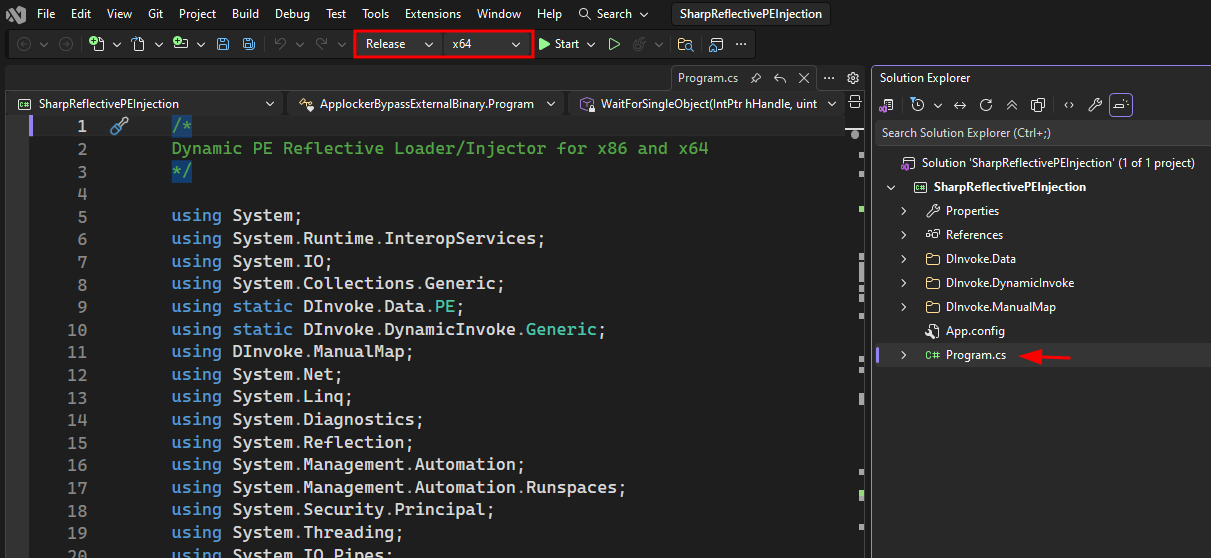The height and width of the screenshot is (558, 1211).
Task: Click the Solution and Folder view switch icon
Action: [x=886, y=105]
